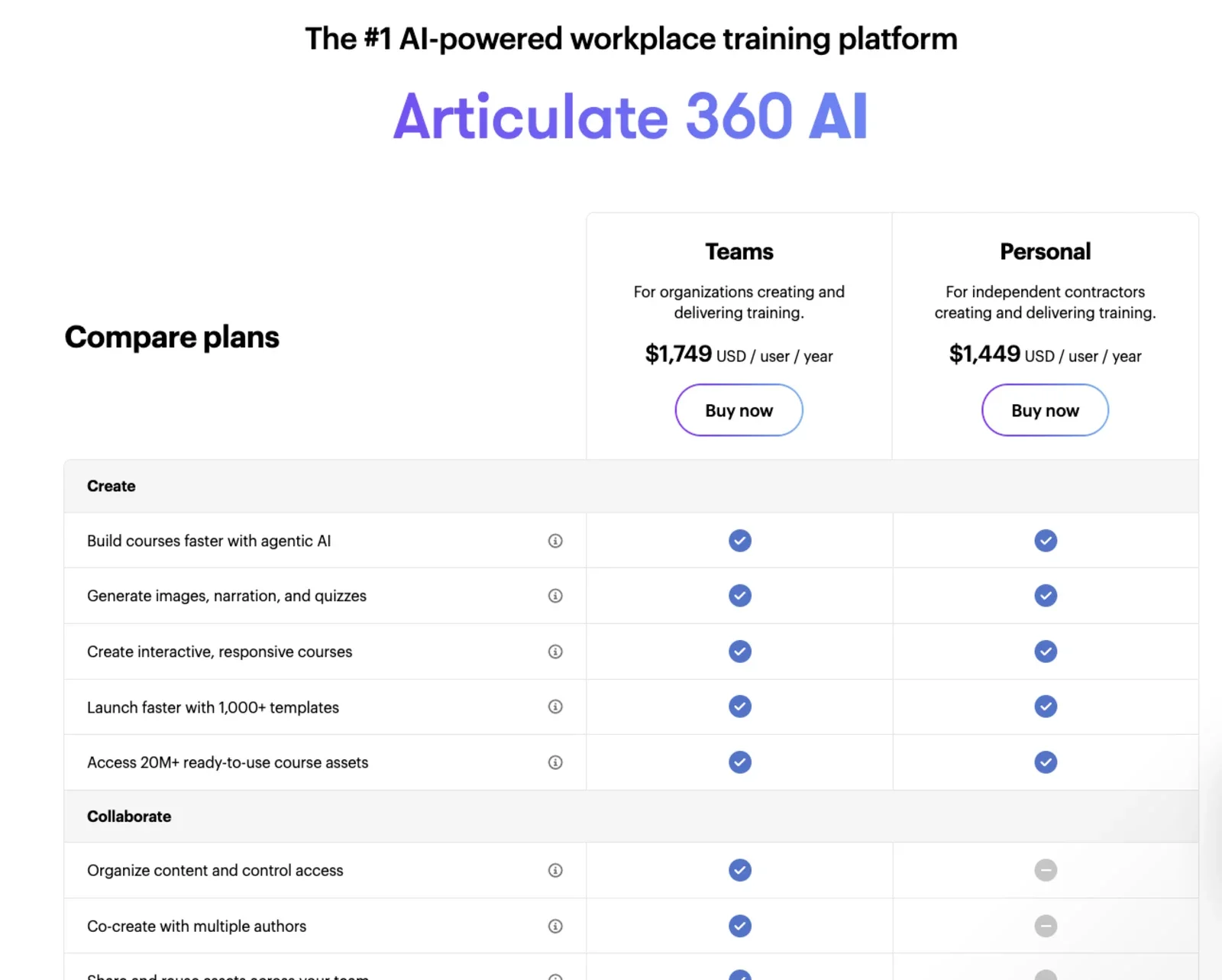Image resolution: width=1222 pixels, height=980 pixels.
Task: Click Teams checkmark for 1,000+ templates row
Action: point(739,707)
